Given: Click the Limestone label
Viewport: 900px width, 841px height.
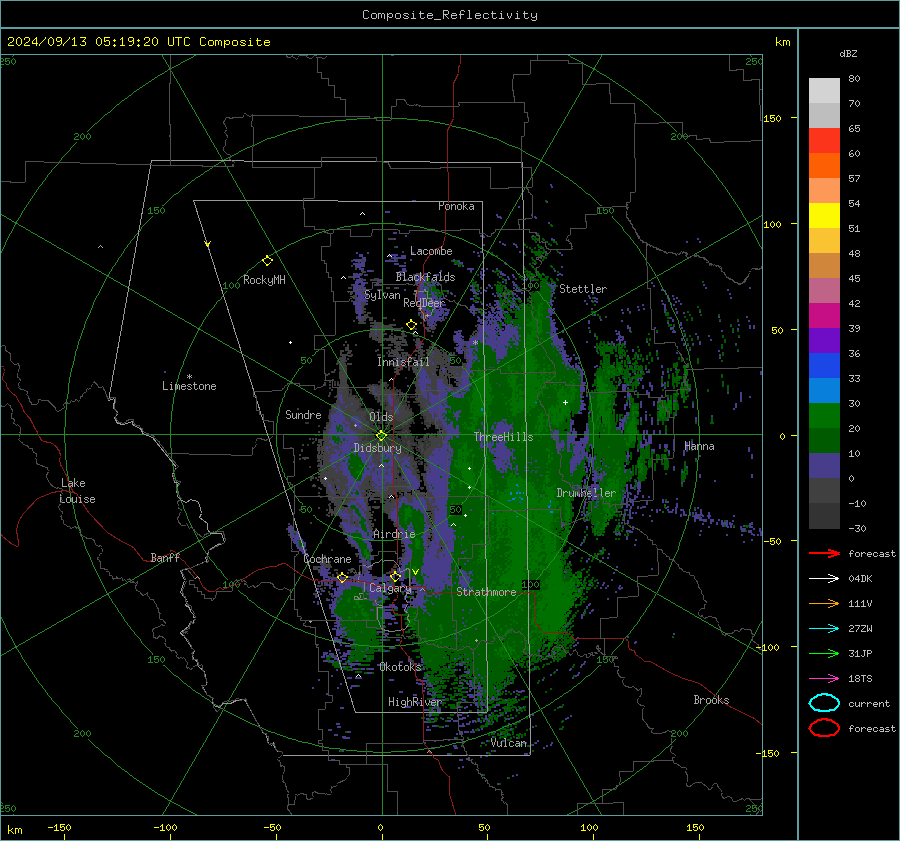Looking at the screenshot, I should click(189, 386).
